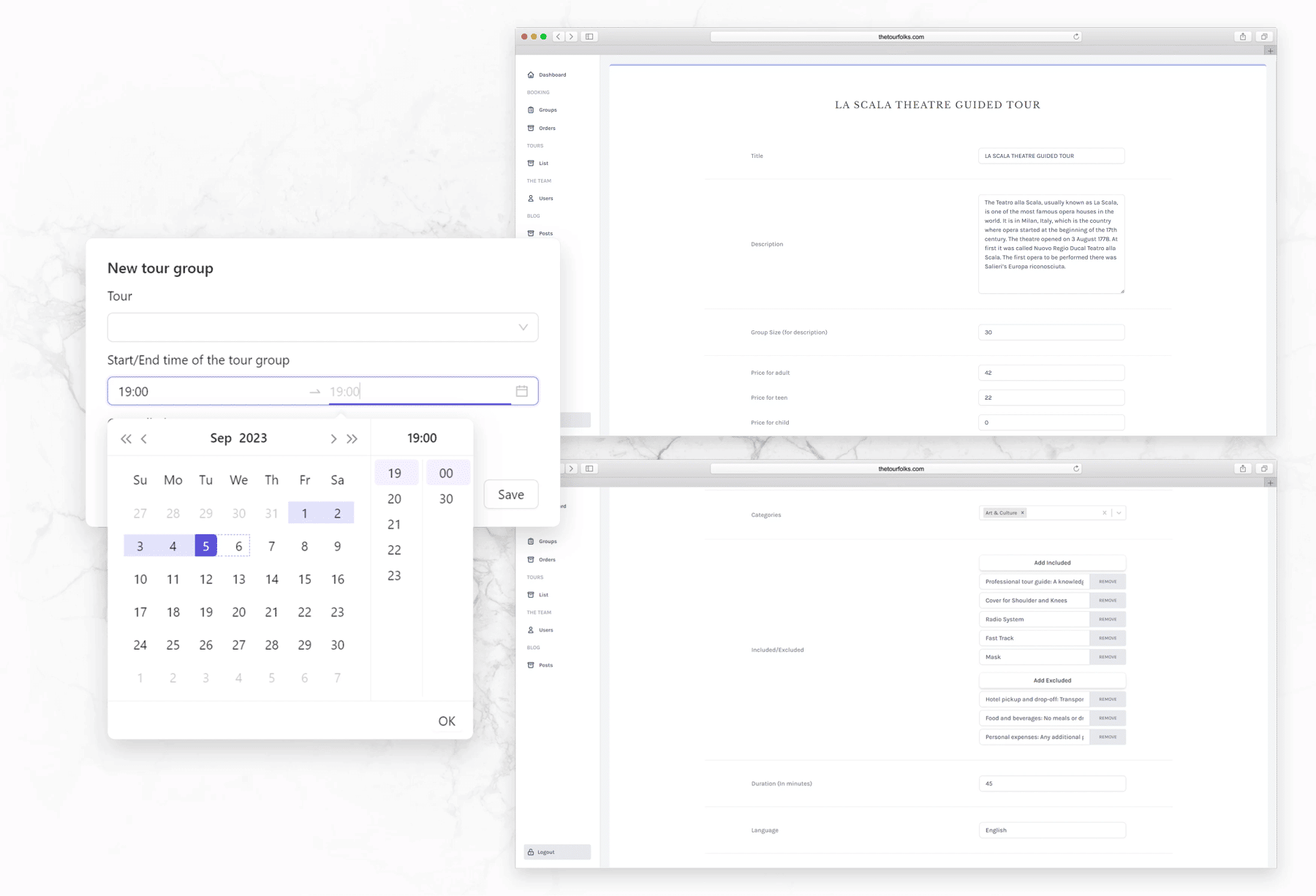This screenshot has width=1316, height=896.
Task: Click the end time field in range picker
Action: coord(419,392)
